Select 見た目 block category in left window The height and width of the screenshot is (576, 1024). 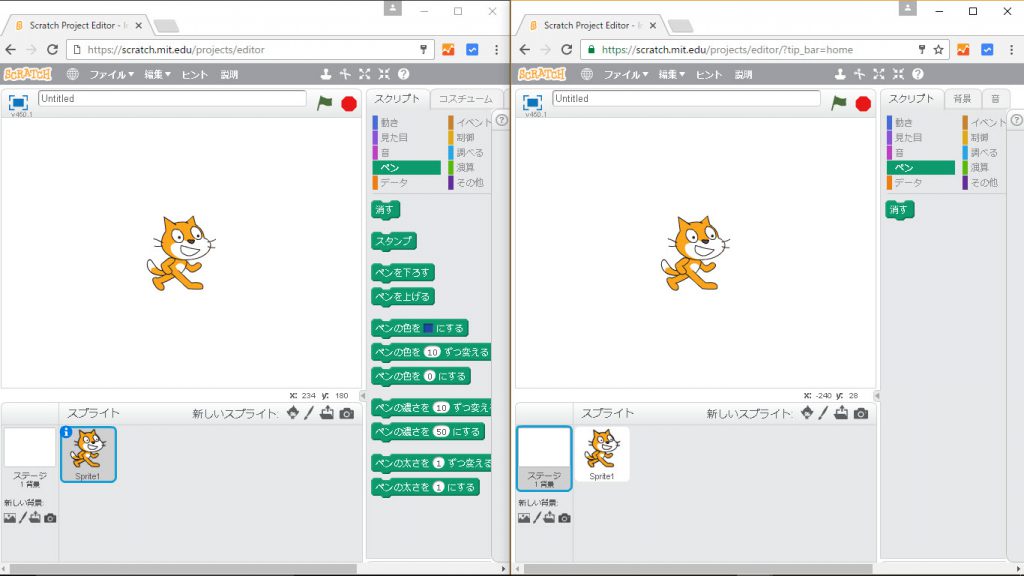[394, 137]
